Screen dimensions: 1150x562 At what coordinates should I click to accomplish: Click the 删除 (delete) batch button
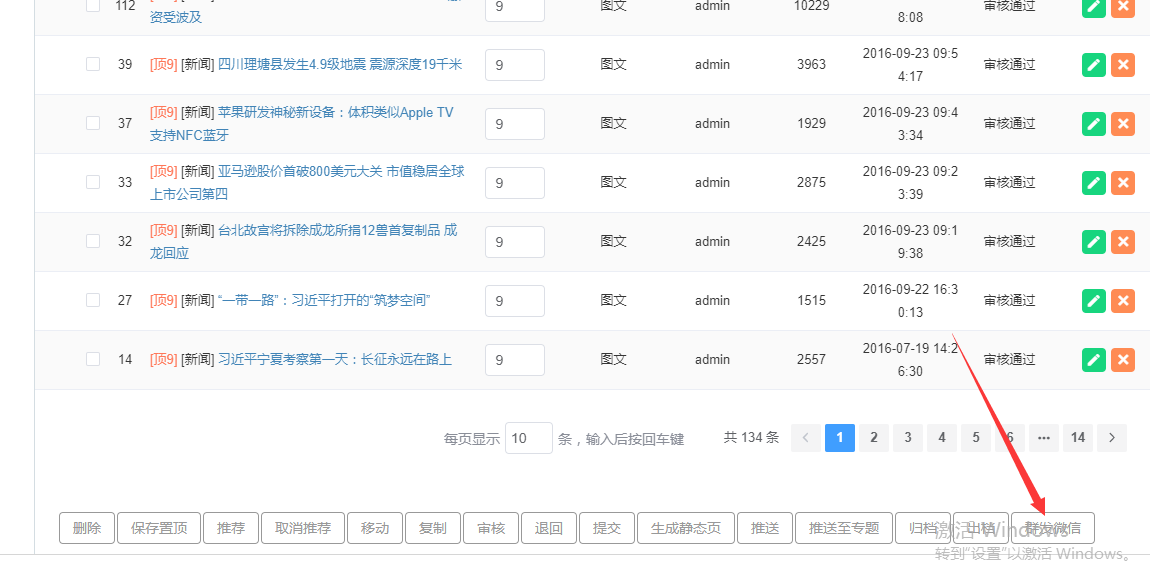pyautogui.click(x=87, y=528)
